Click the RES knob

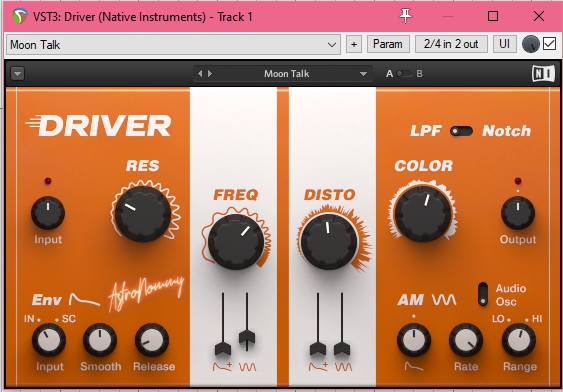coord(143,214)
